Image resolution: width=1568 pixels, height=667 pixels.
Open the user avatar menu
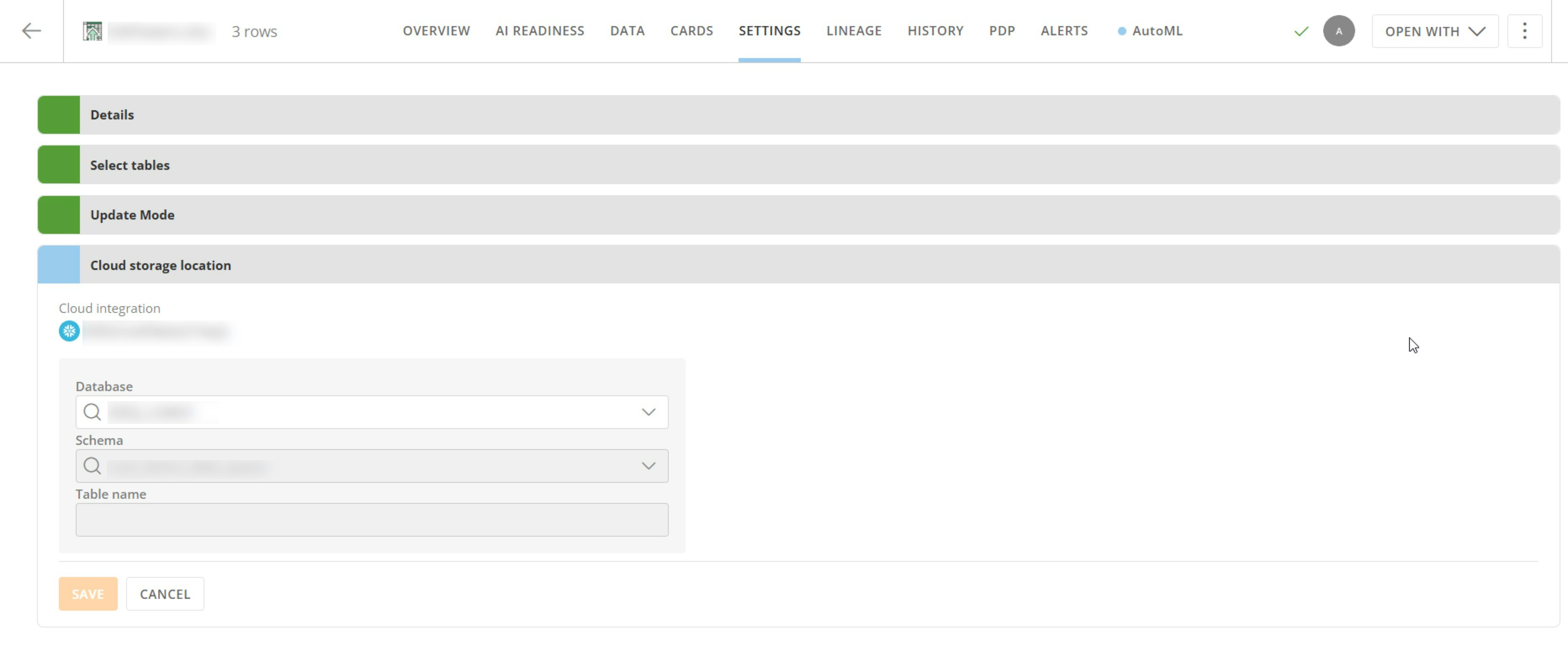click(1338, 31)
